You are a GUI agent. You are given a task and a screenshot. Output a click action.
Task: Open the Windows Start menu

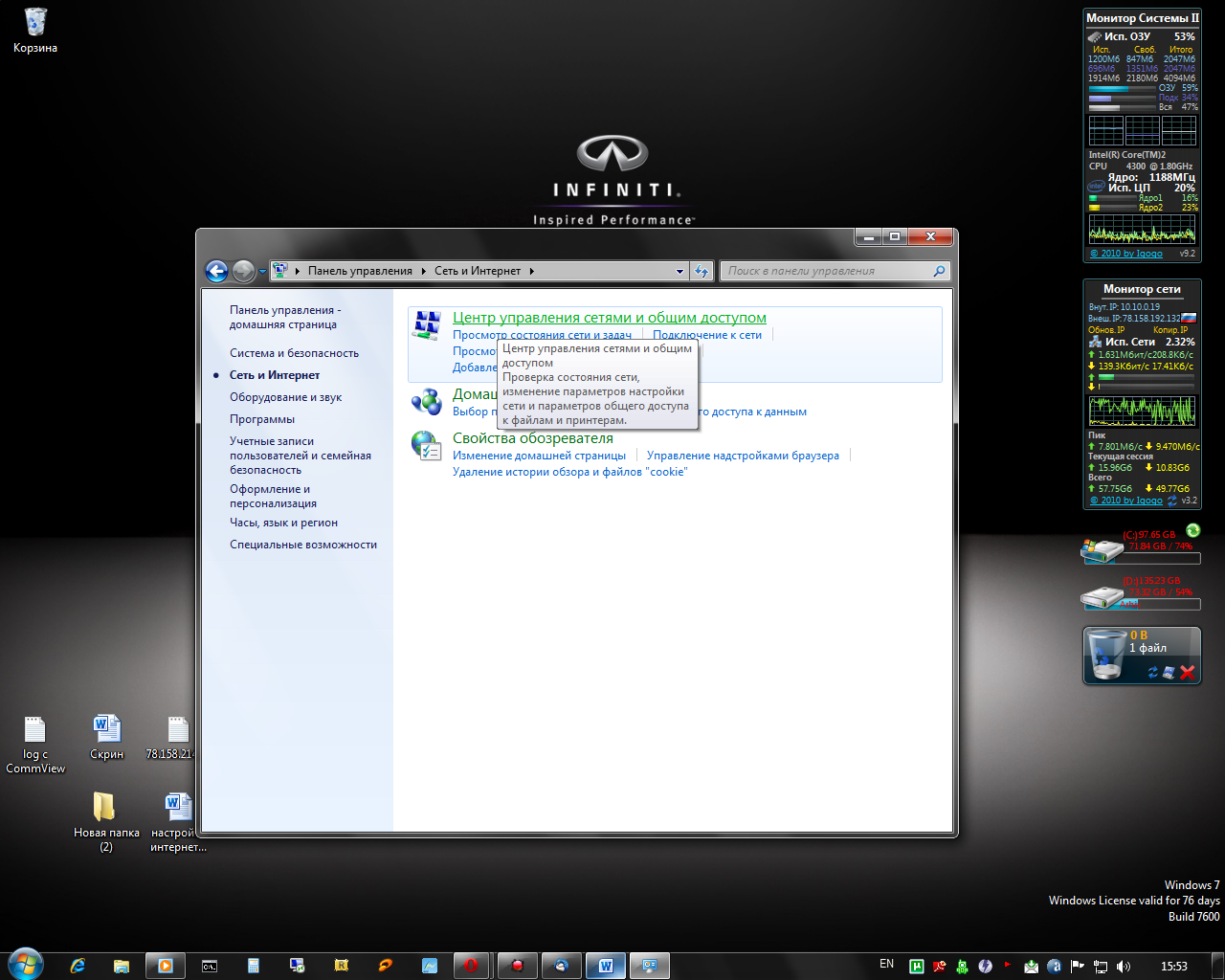point(25,965)
